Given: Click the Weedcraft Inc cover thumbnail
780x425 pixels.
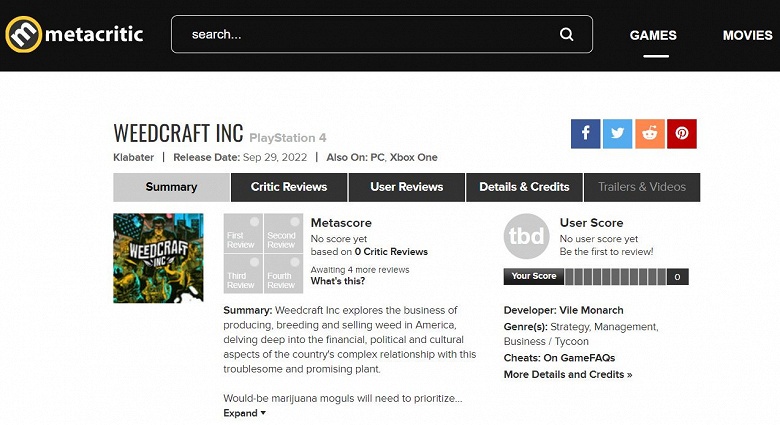Looking at the screenshot, I should 158,258.
